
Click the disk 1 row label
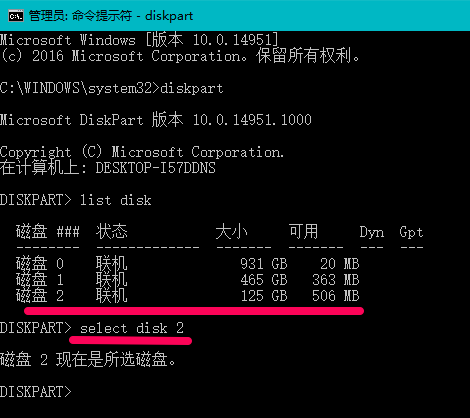pos(40,280)
